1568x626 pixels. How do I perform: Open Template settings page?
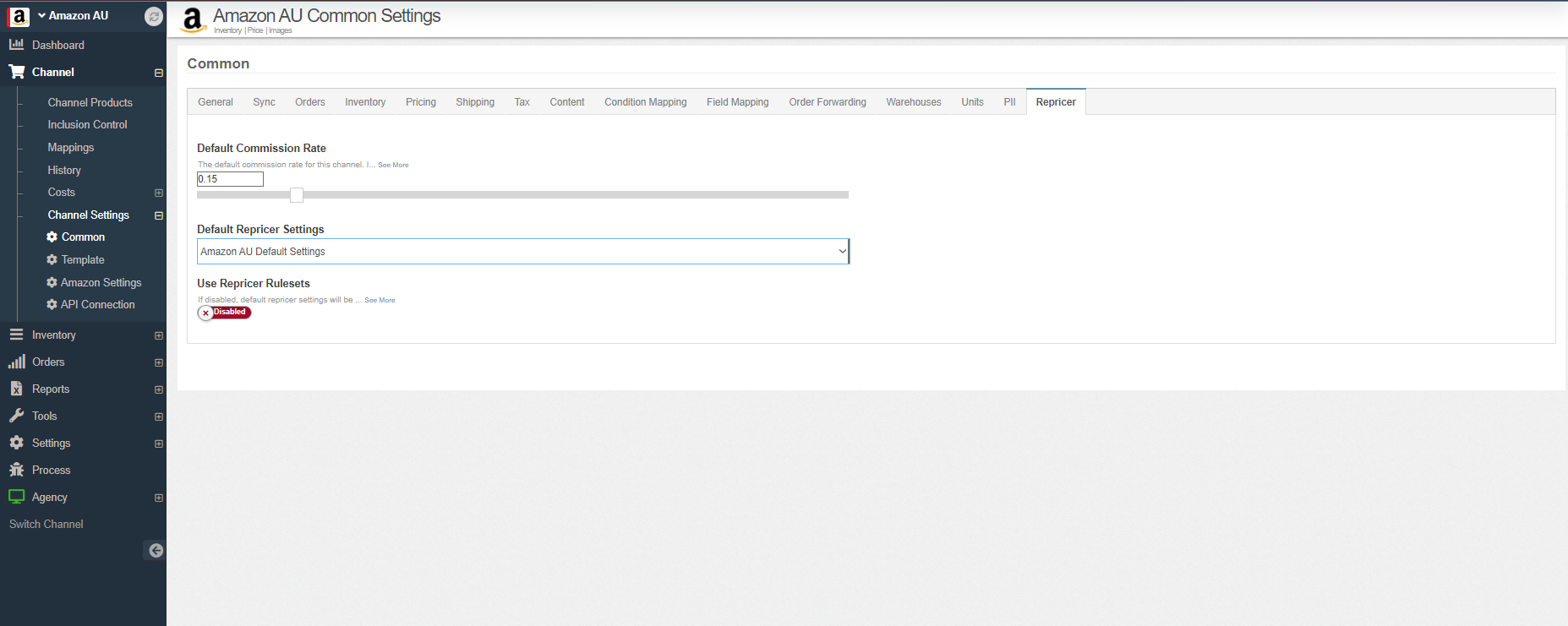point(83,260)
